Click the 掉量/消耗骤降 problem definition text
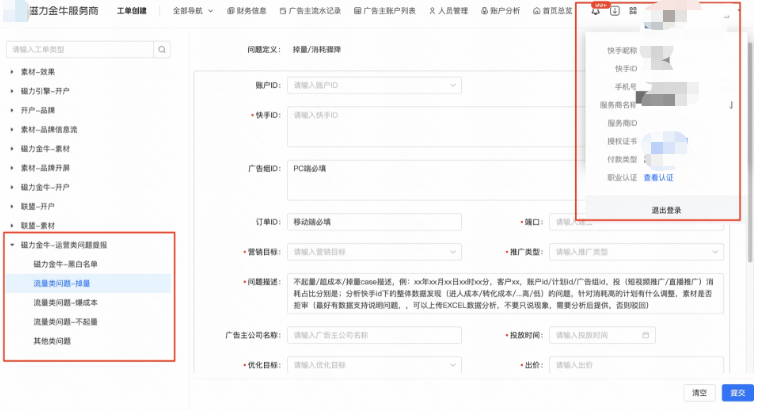The height and width of the screenshot is (410, 758). point(317,49)
